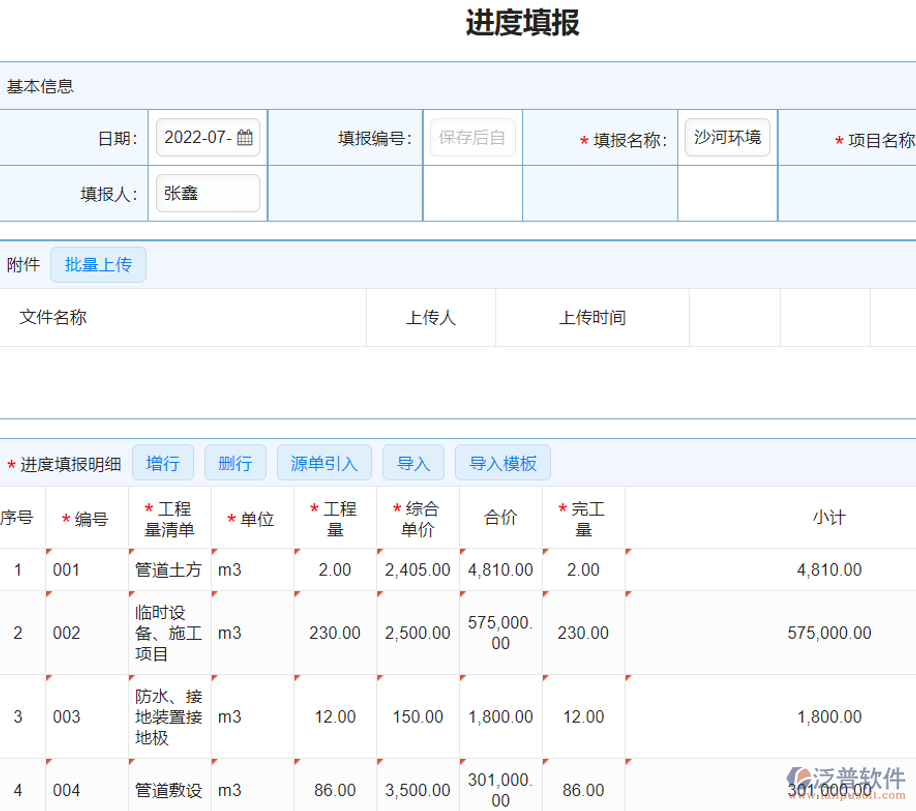Click 删行 to delete a row
This screenshot has width=916, height=811.
235,462
